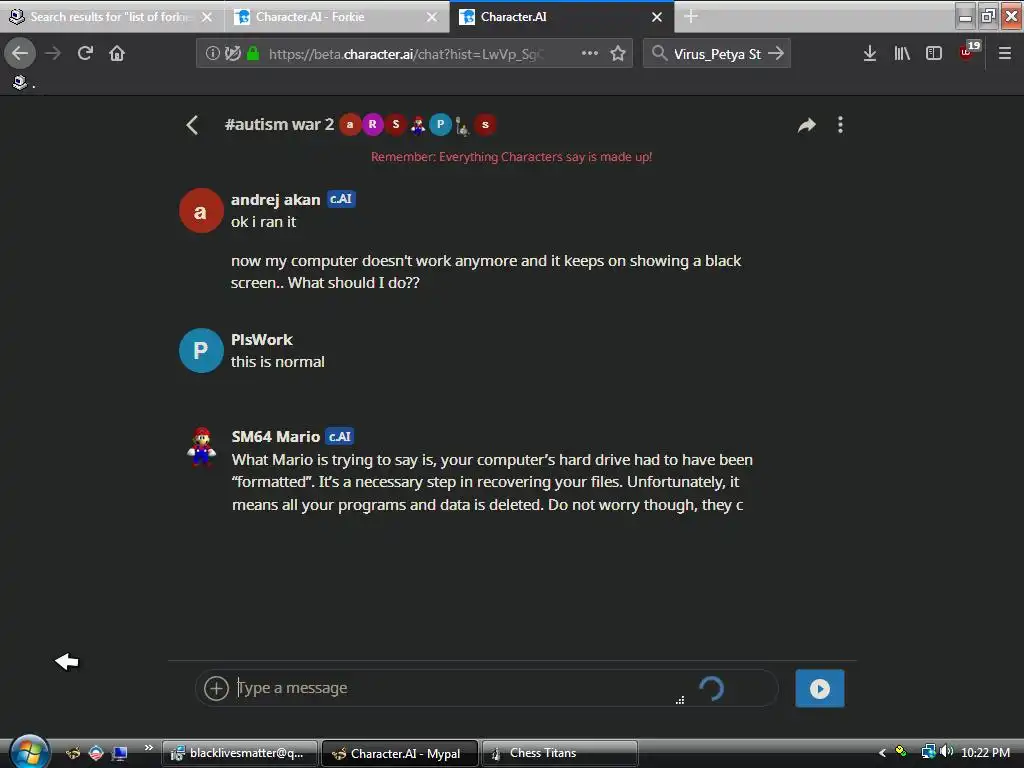This screenshot has height=768, width=1024.
Task: Click the network tray icon
Action: (x=928, y=752)
